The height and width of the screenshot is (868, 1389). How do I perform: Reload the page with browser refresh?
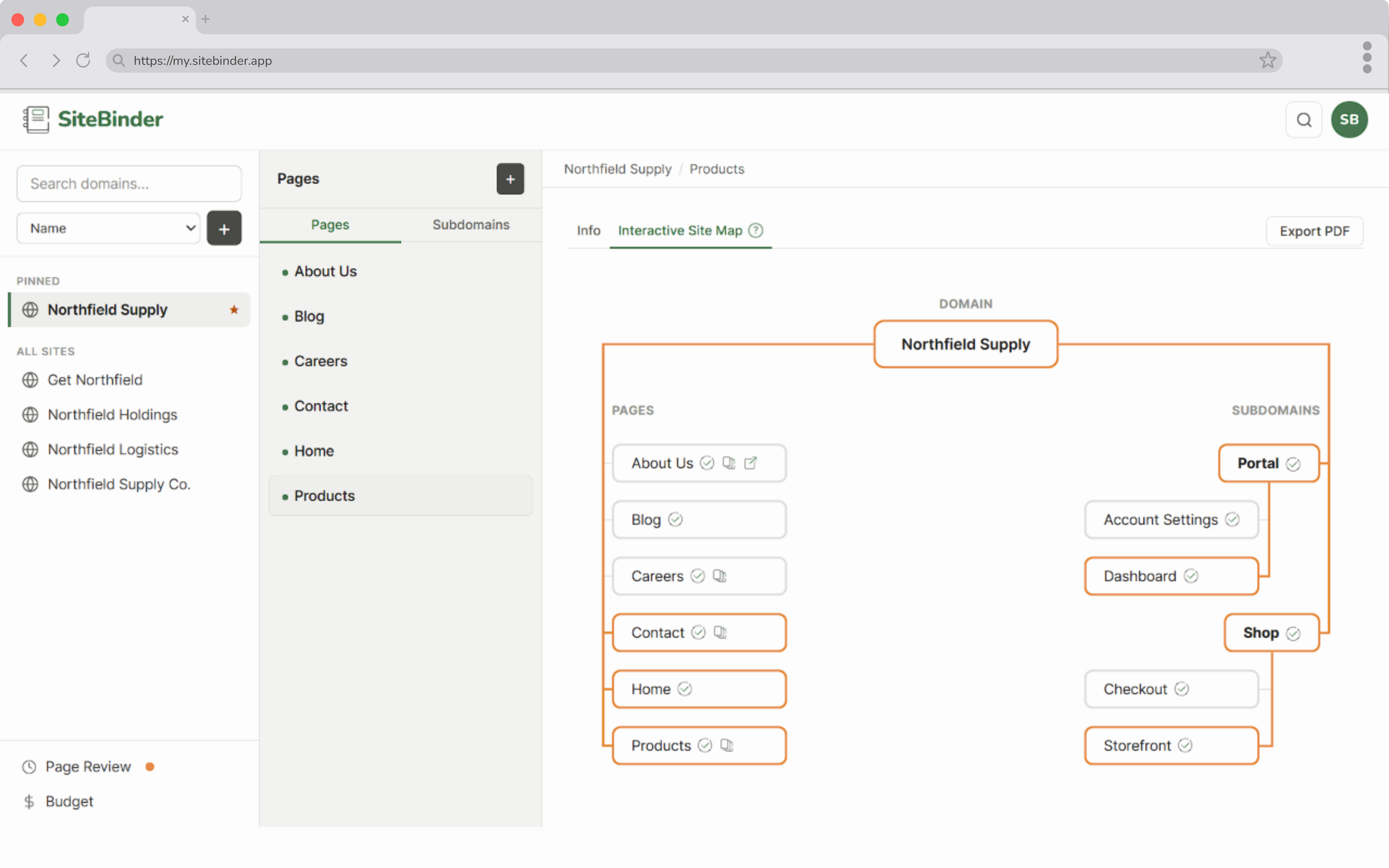tap(83, 60)
